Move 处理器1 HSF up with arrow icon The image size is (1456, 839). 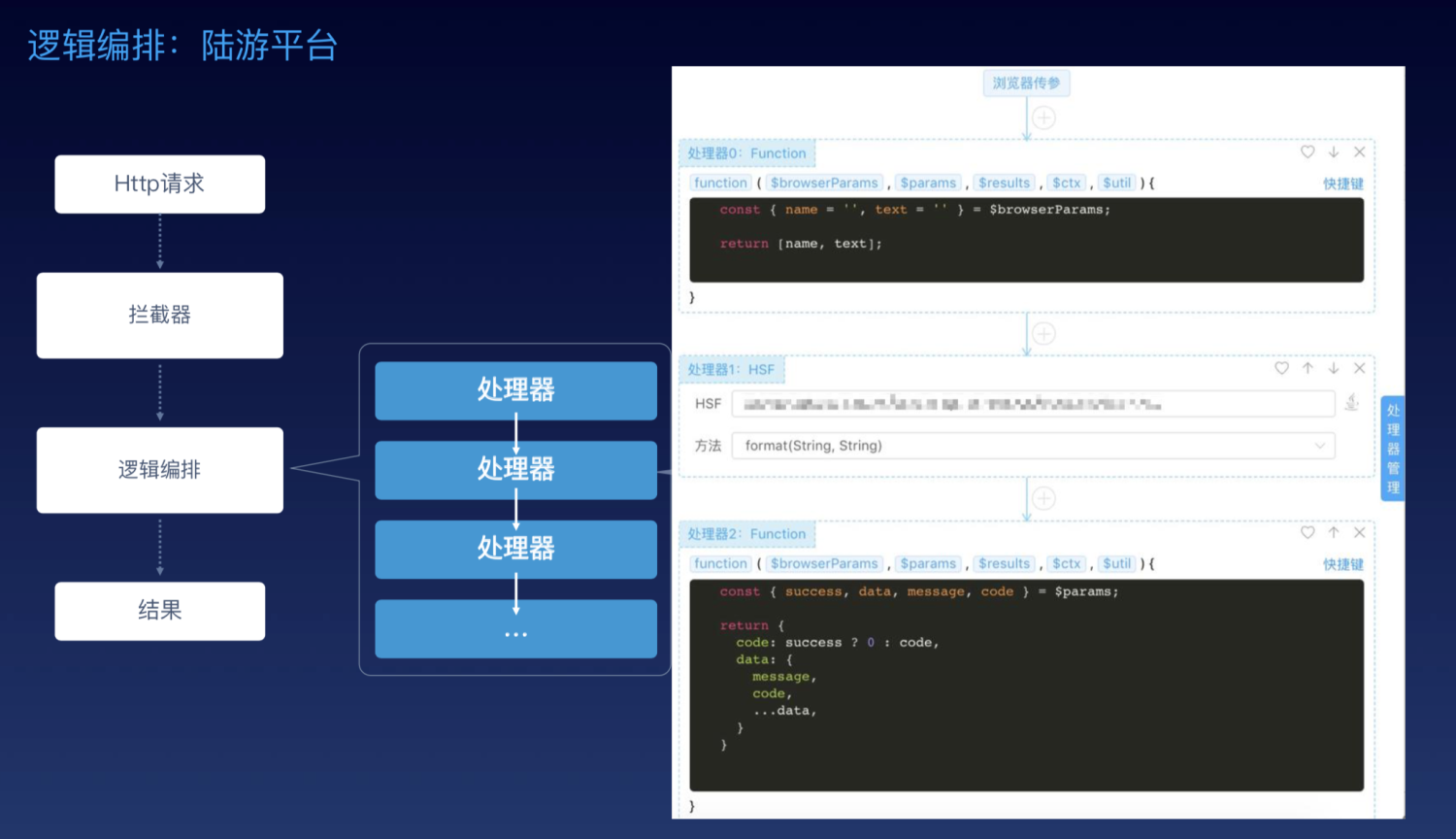coord(1307,368)
